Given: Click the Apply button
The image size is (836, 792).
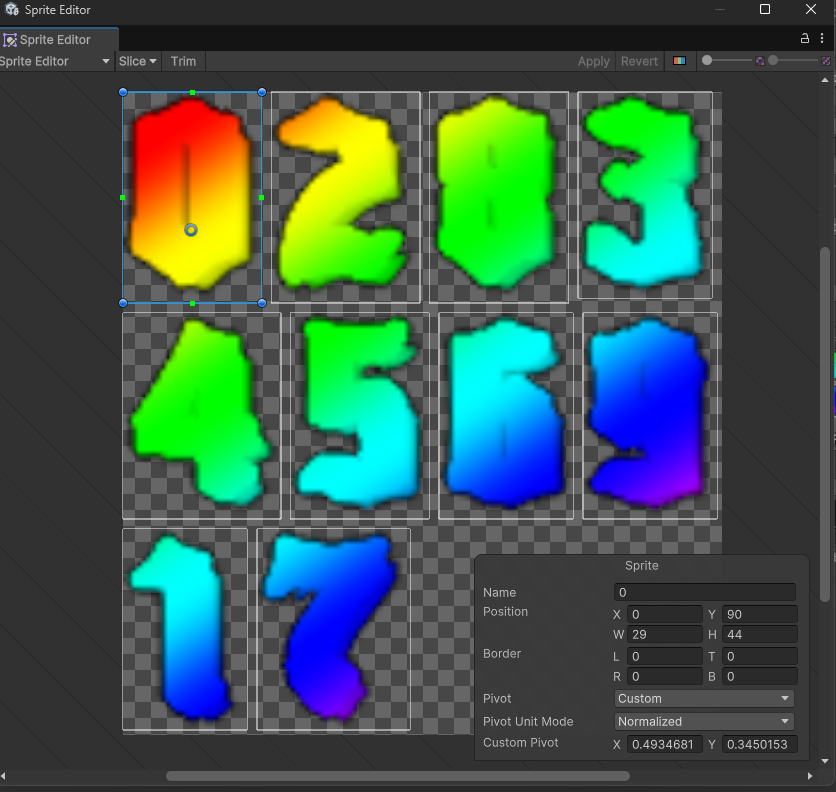Looking at the screenshot, I should (593, 61).
